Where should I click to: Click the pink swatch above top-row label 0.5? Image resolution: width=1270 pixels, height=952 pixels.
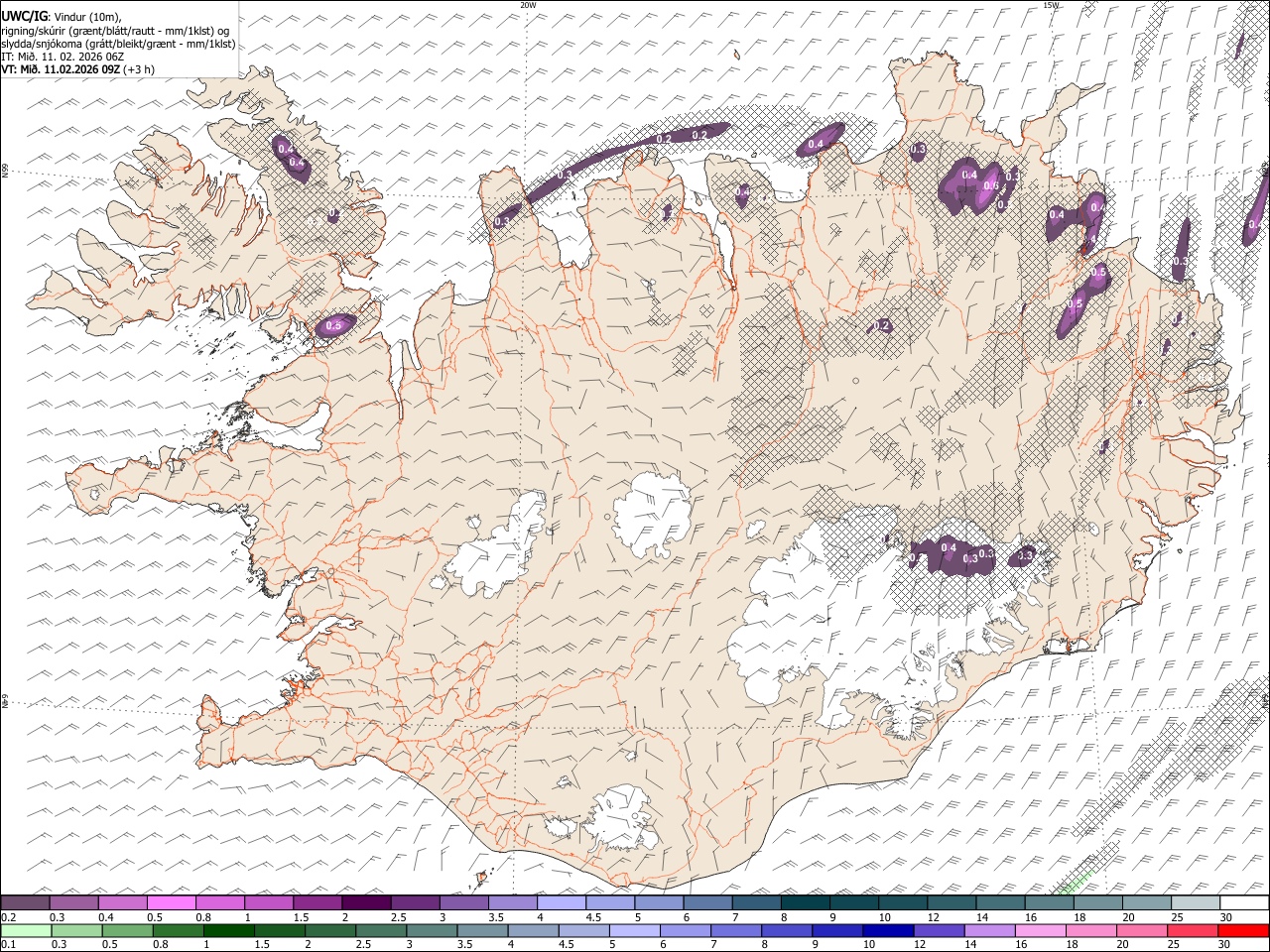coord(171,902)
